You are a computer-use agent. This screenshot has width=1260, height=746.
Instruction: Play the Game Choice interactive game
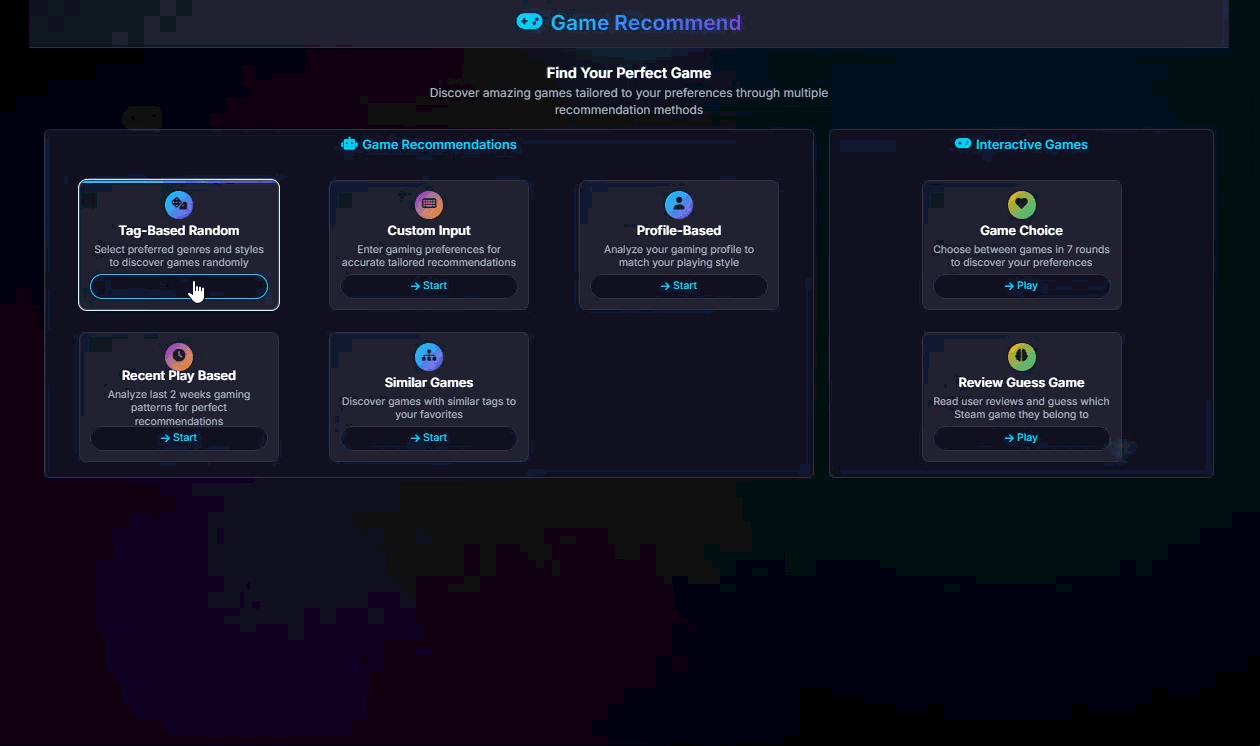pyautogui.click(x=1021, y=286)
